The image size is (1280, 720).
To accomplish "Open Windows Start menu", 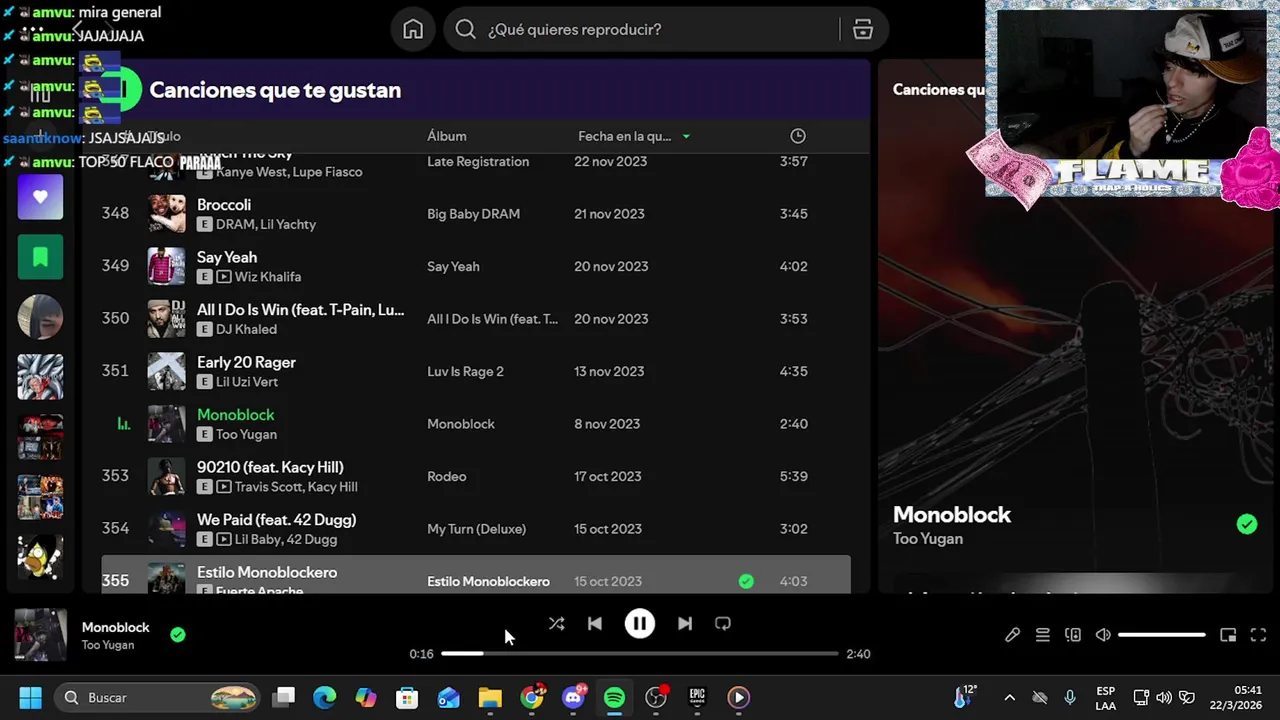I will coord(30,698).
